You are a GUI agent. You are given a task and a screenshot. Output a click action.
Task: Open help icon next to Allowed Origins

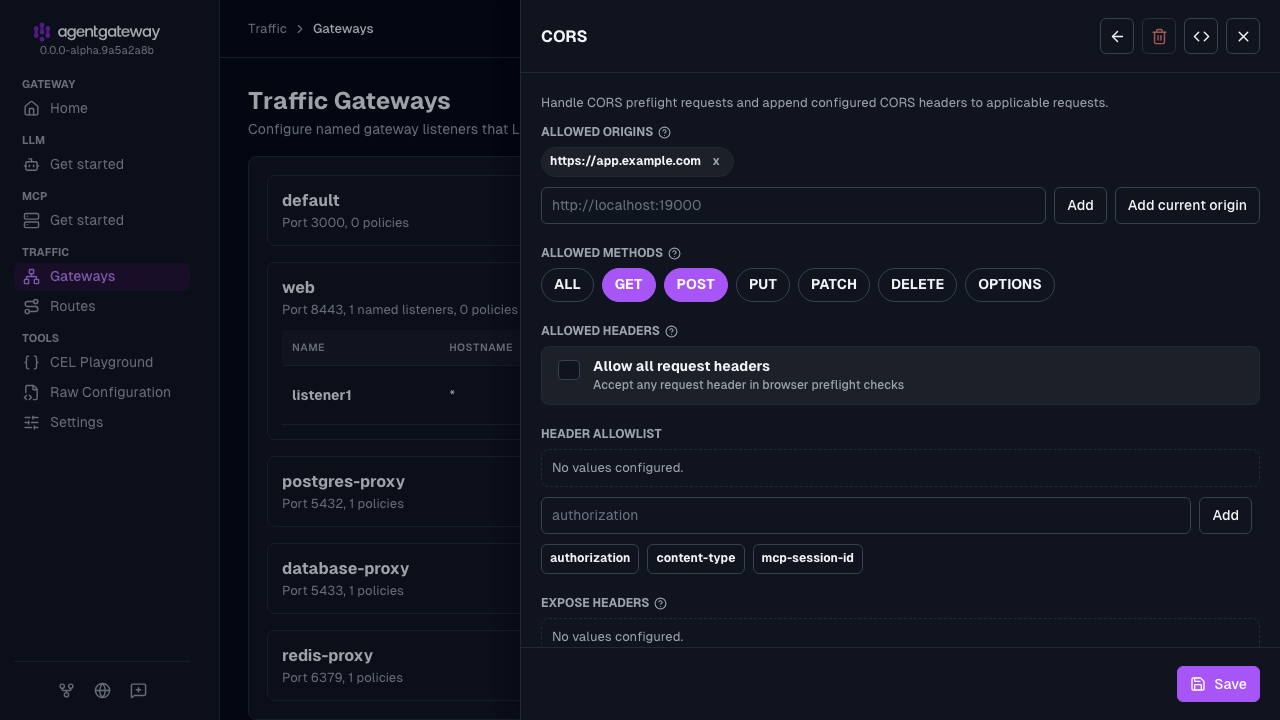pyautogui.click(x=665, y=132)
